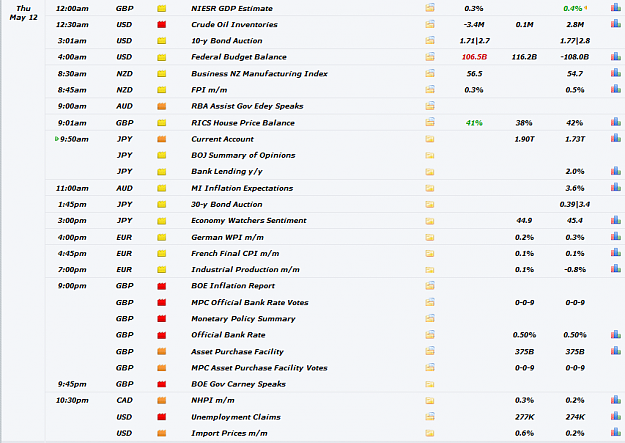The width and height of the screenshot is (625, 443).
Task: Select Thu May 12 date cell
Action: 24,13
